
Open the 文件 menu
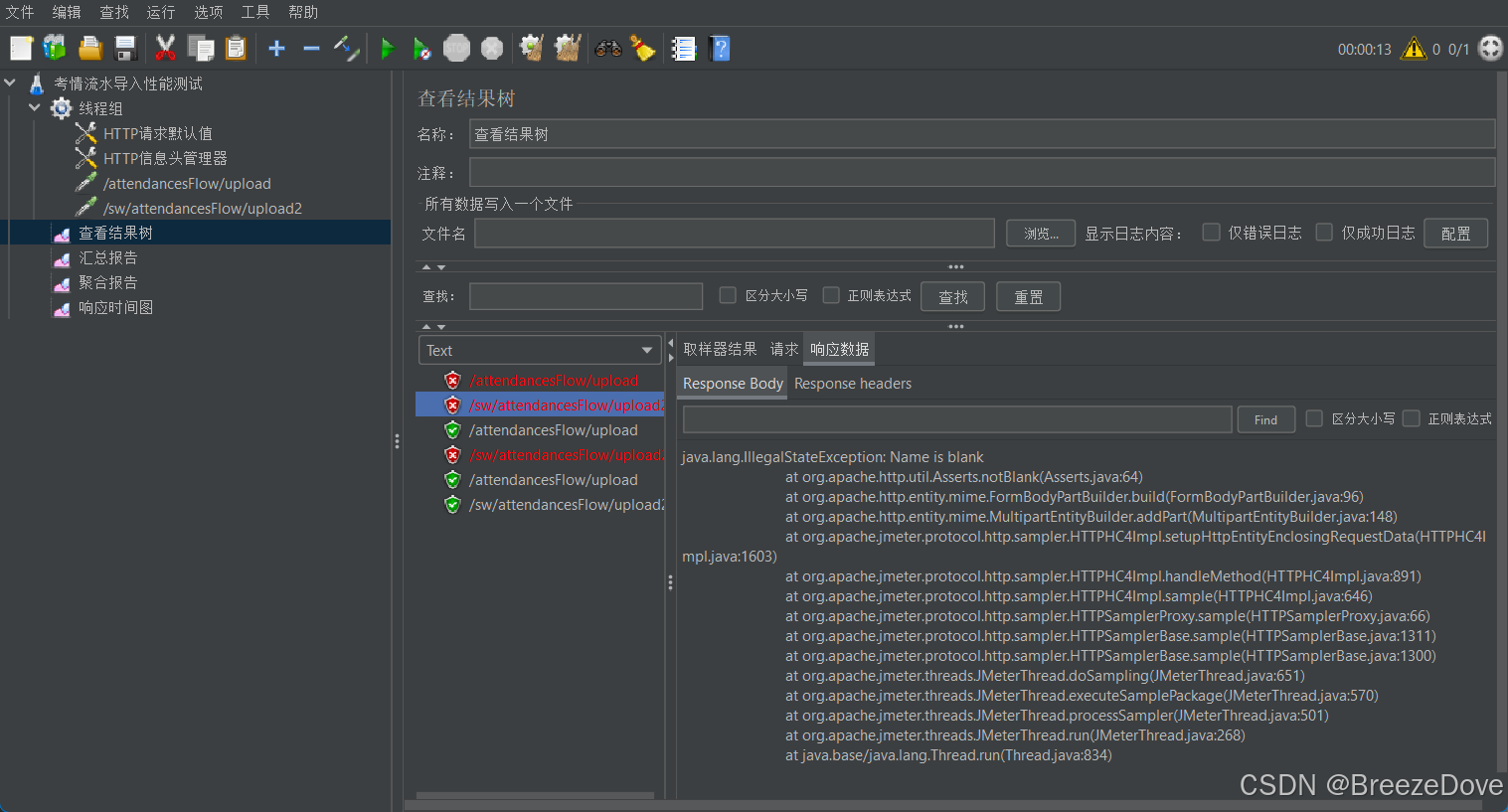(x=20, y=12)
